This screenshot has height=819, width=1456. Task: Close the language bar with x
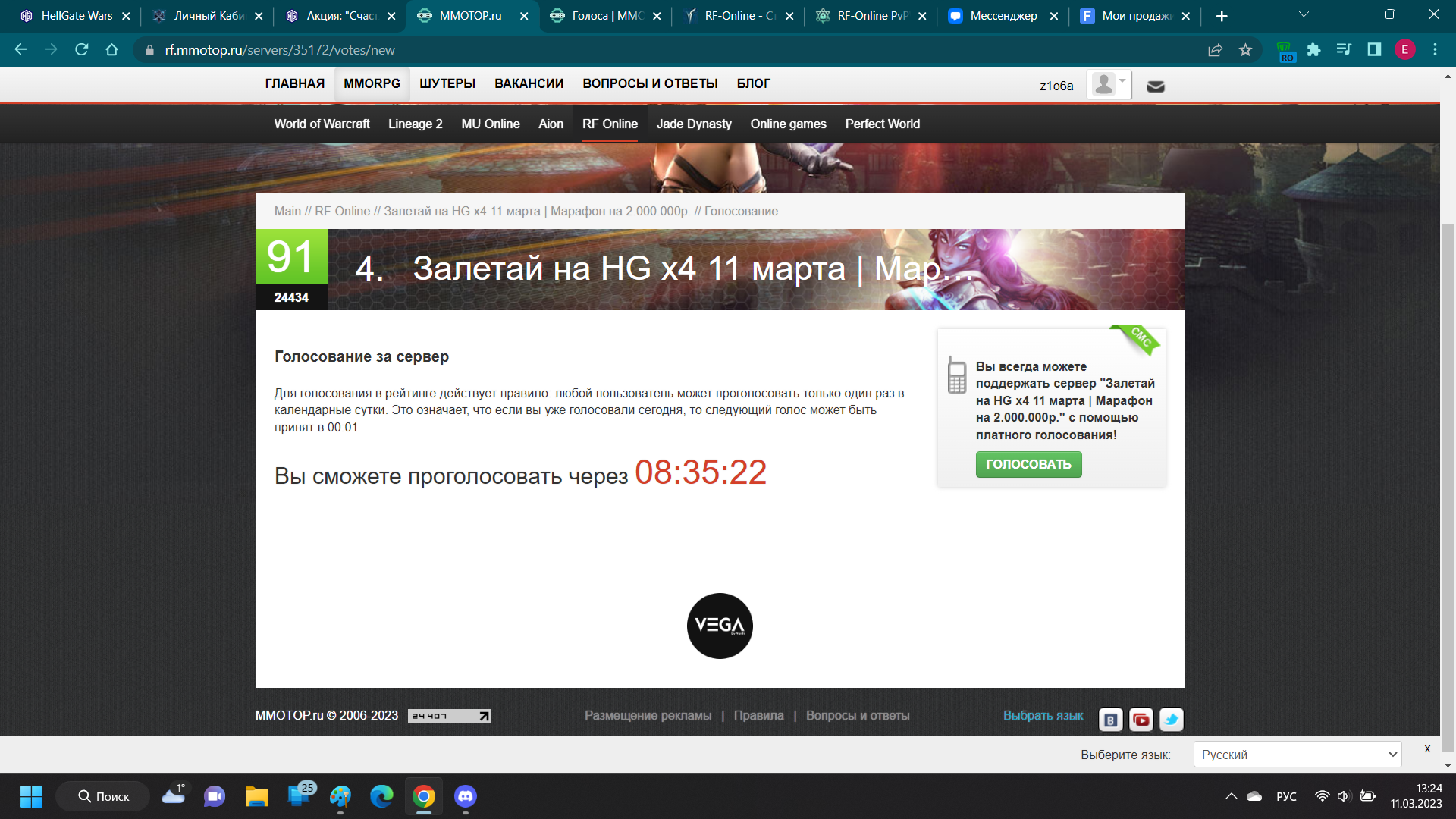1427,748
